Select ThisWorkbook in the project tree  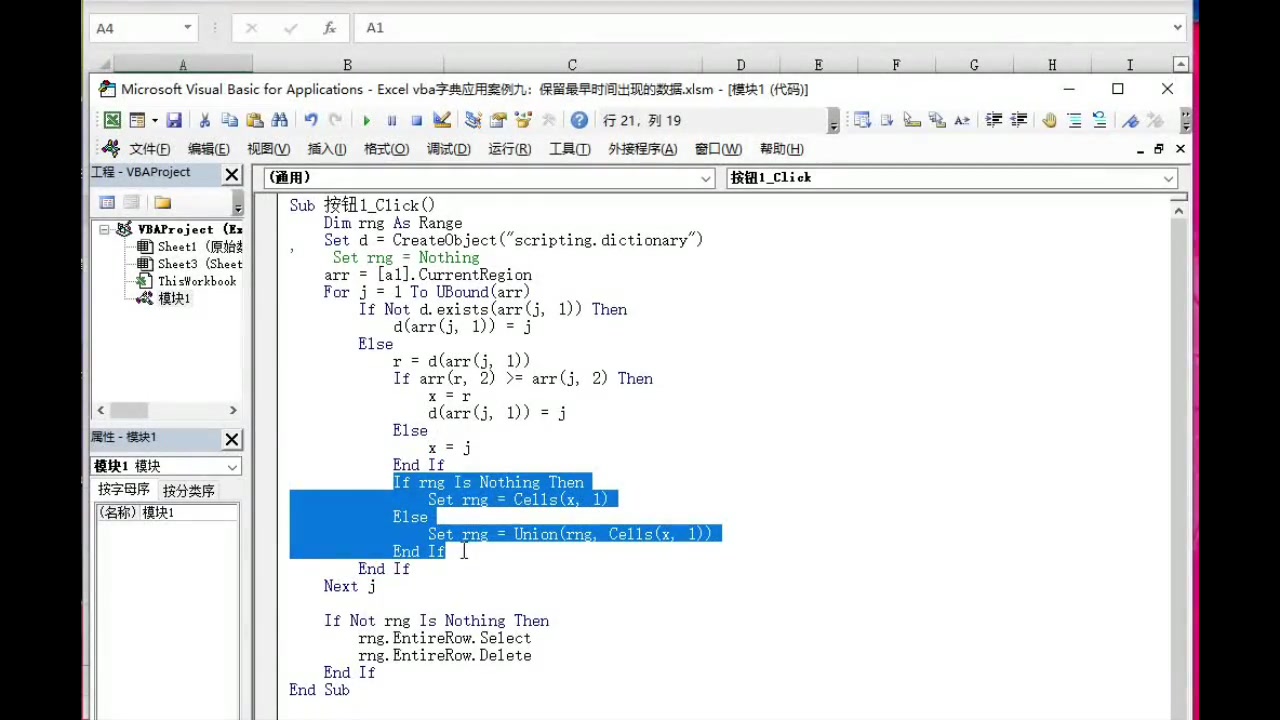click(x=196, y=281)
